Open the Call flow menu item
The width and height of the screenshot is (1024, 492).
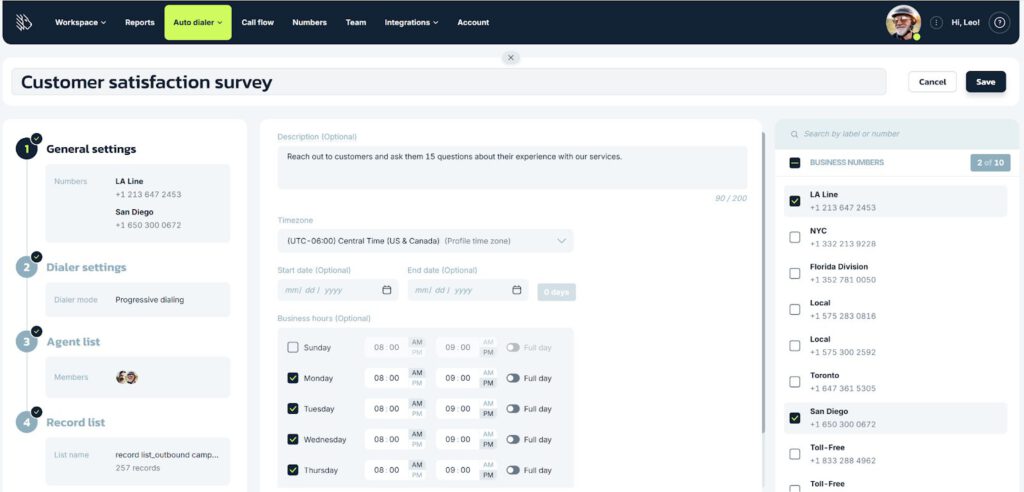click(258, 22)
